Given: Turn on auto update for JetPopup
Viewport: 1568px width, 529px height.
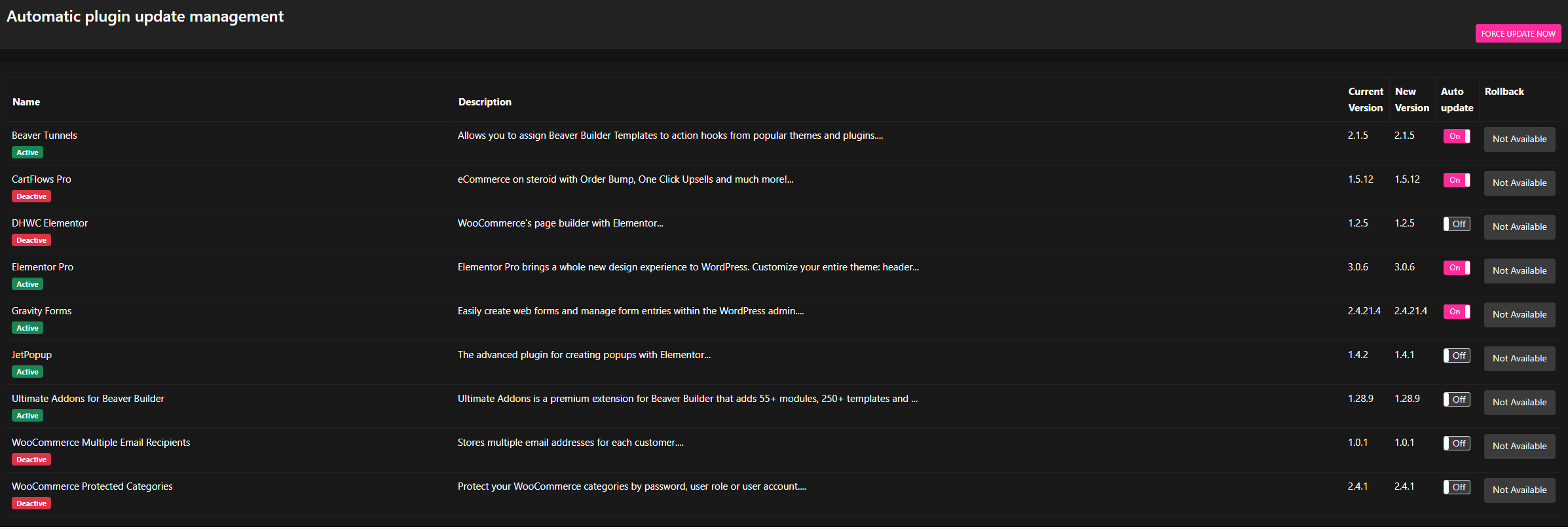Looking at the screenshot, I should point(1457,356).
